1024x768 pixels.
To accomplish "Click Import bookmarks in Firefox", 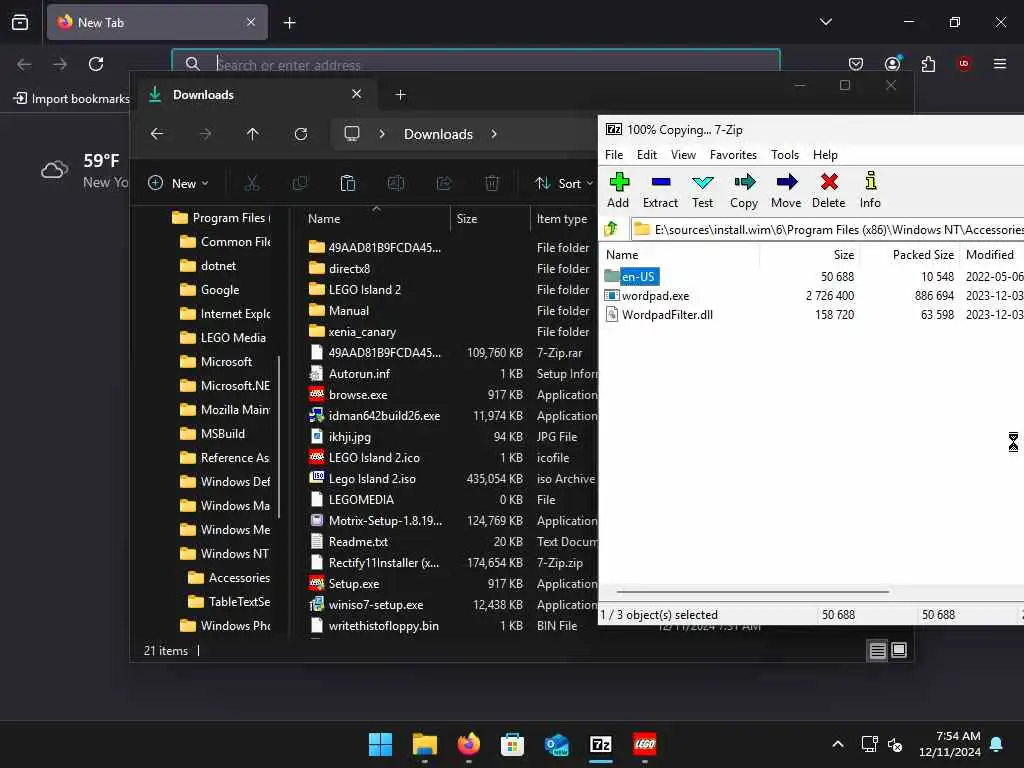I will pos(71,99).
